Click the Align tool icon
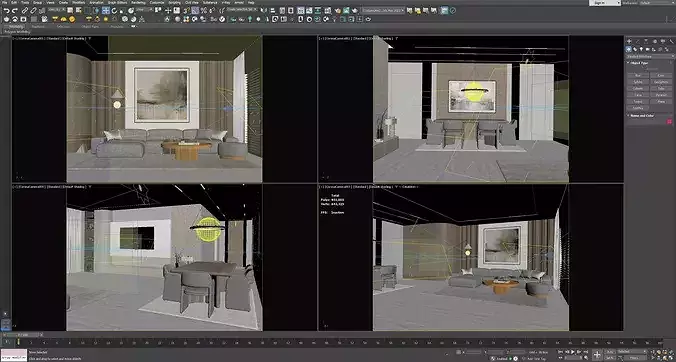 (272, 10)
